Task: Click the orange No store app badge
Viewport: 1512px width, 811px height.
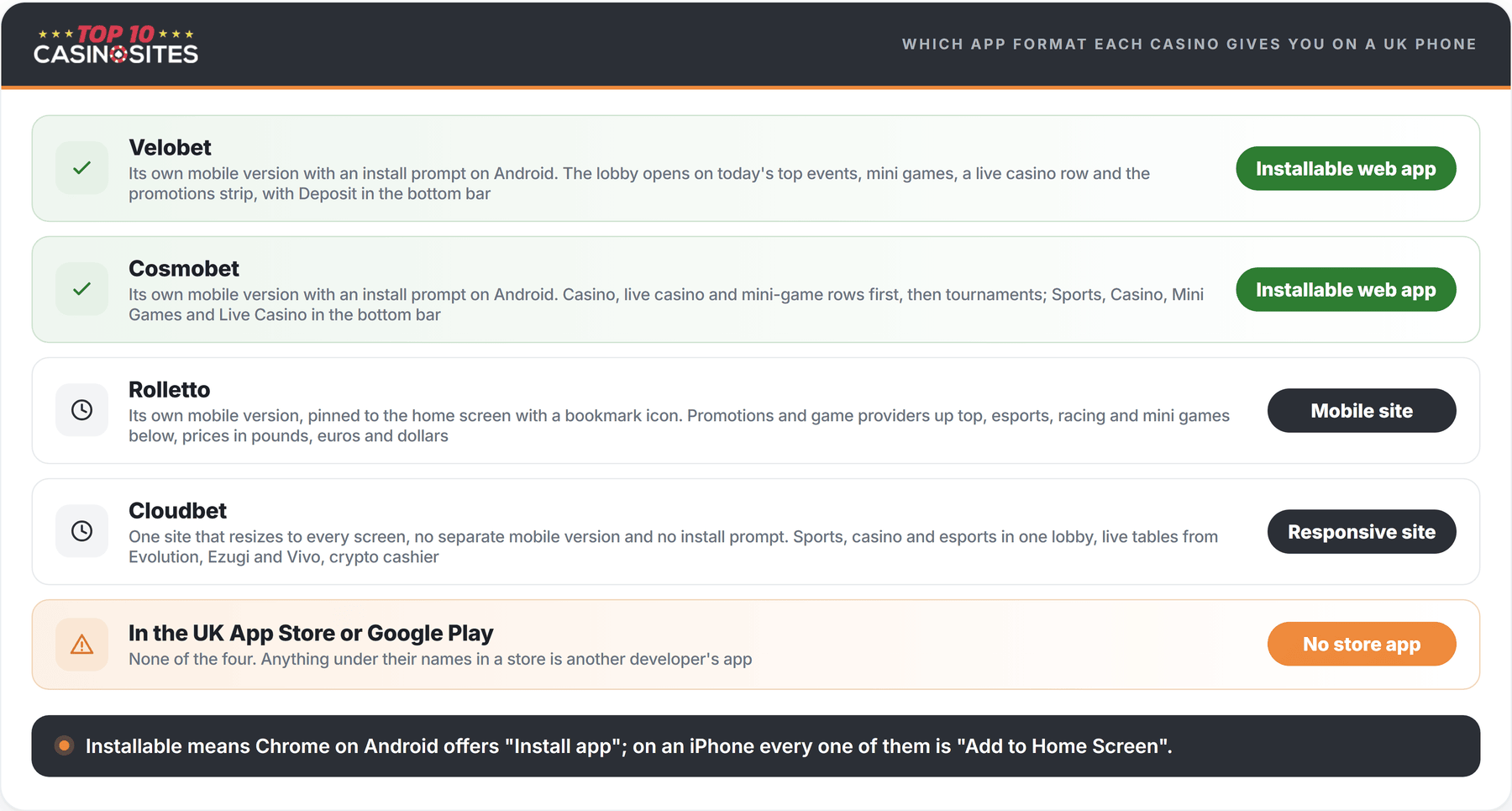Action: (x=1362, y=644)
